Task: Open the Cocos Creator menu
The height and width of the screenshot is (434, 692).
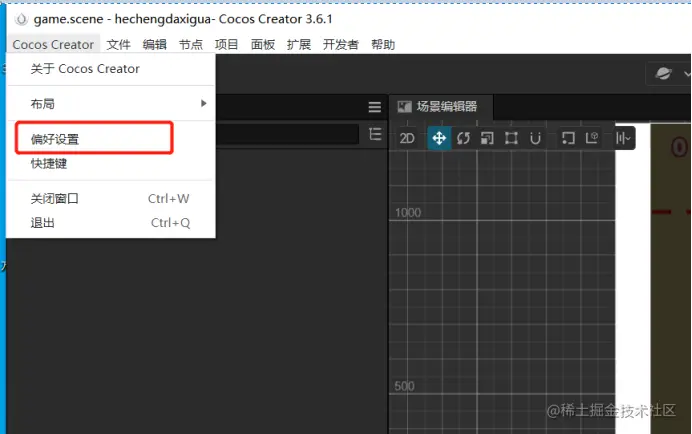Action: (x=53, y=45)
